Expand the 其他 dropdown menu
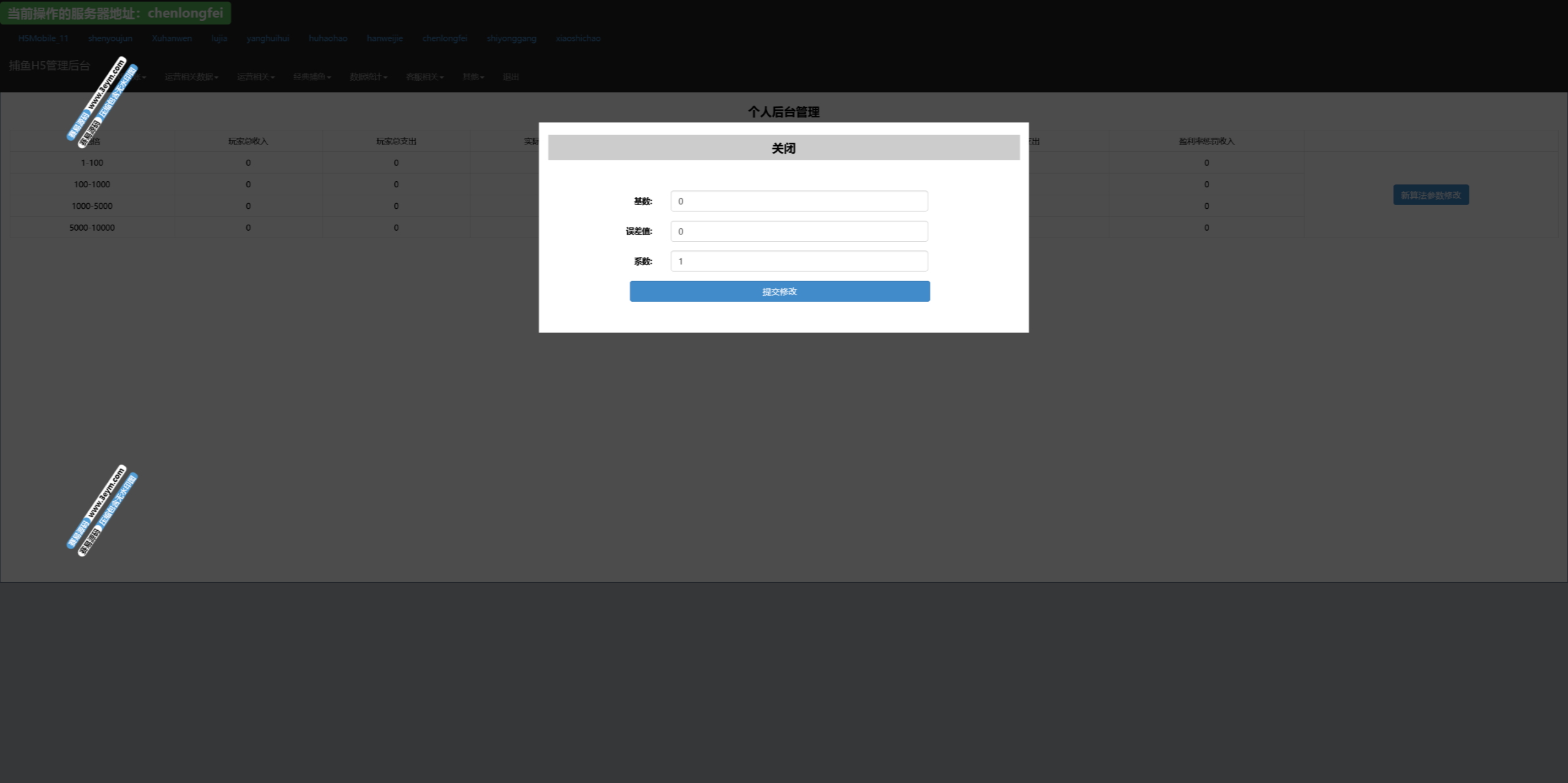This screenshot has height=783, width=1568. click(473, 77)
